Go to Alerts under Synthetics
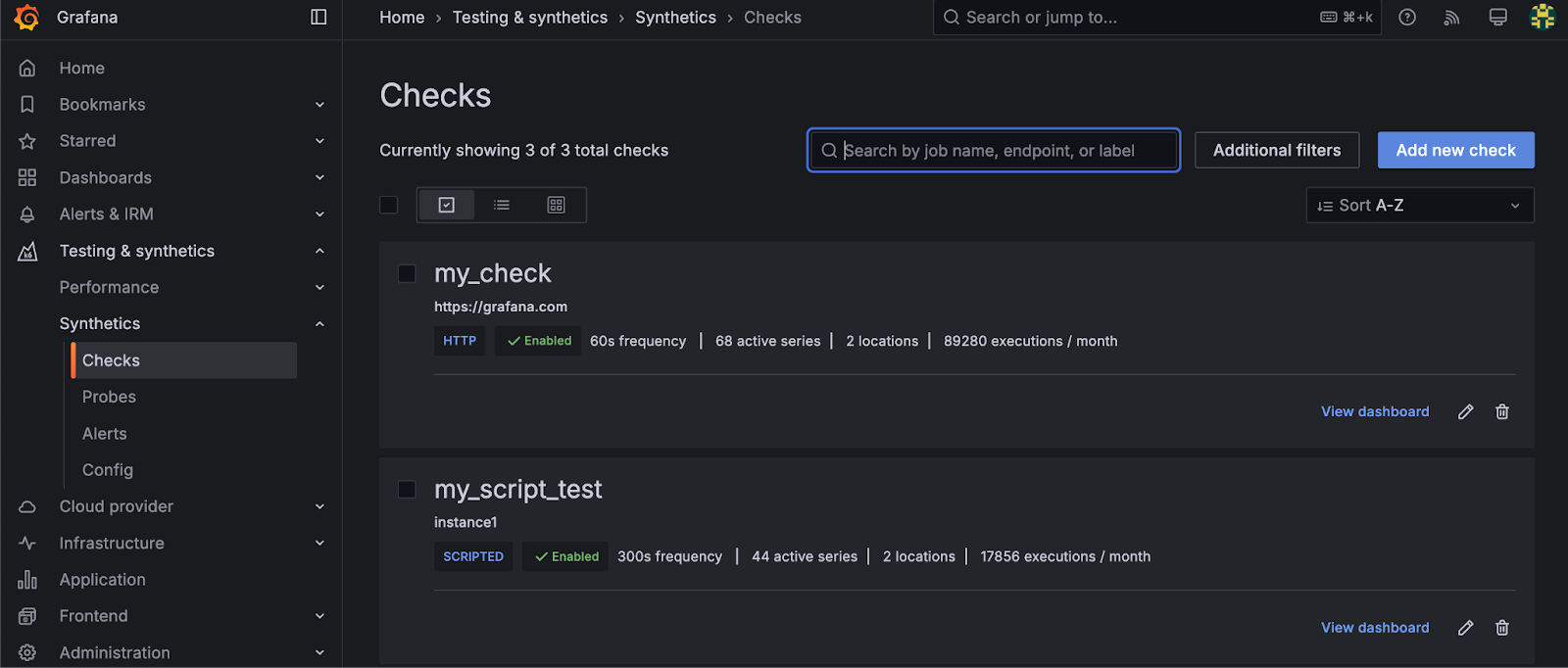This screenshot has height=668, width=1568. pos(105,434)
